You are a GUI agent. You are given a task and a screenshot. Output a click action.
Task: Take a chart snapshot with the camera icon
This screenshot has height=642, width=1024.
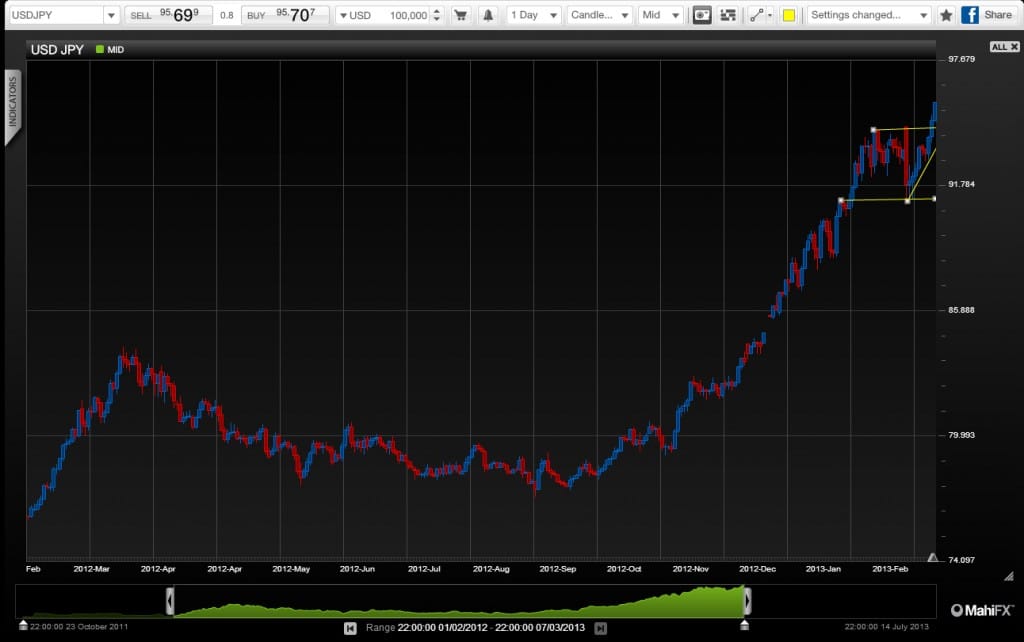[703, 15]
